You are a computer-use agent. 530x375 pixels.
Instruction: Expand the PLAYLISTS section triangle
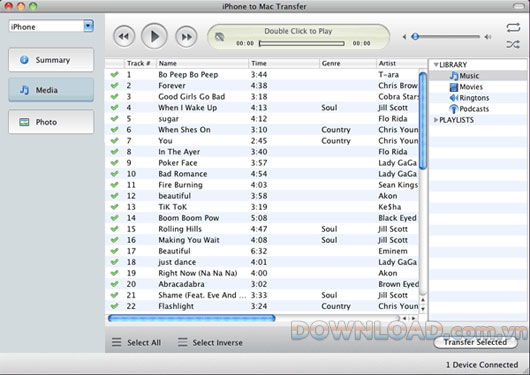(436, 120)
